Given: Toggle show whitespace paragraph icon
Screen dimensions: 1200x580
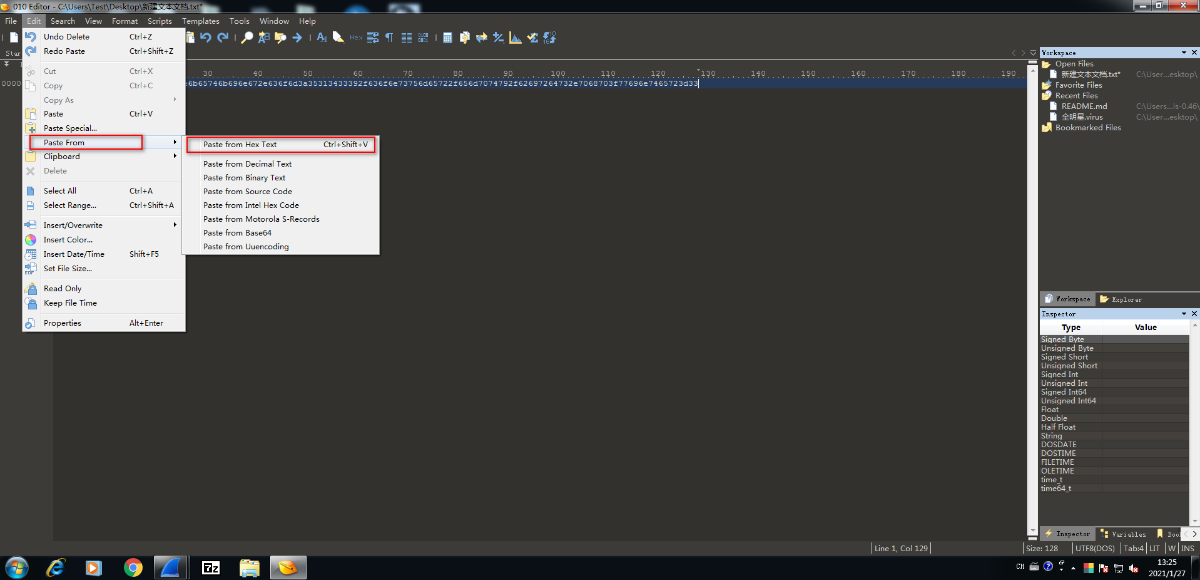Looking at the screenshot, I should 389,37.
